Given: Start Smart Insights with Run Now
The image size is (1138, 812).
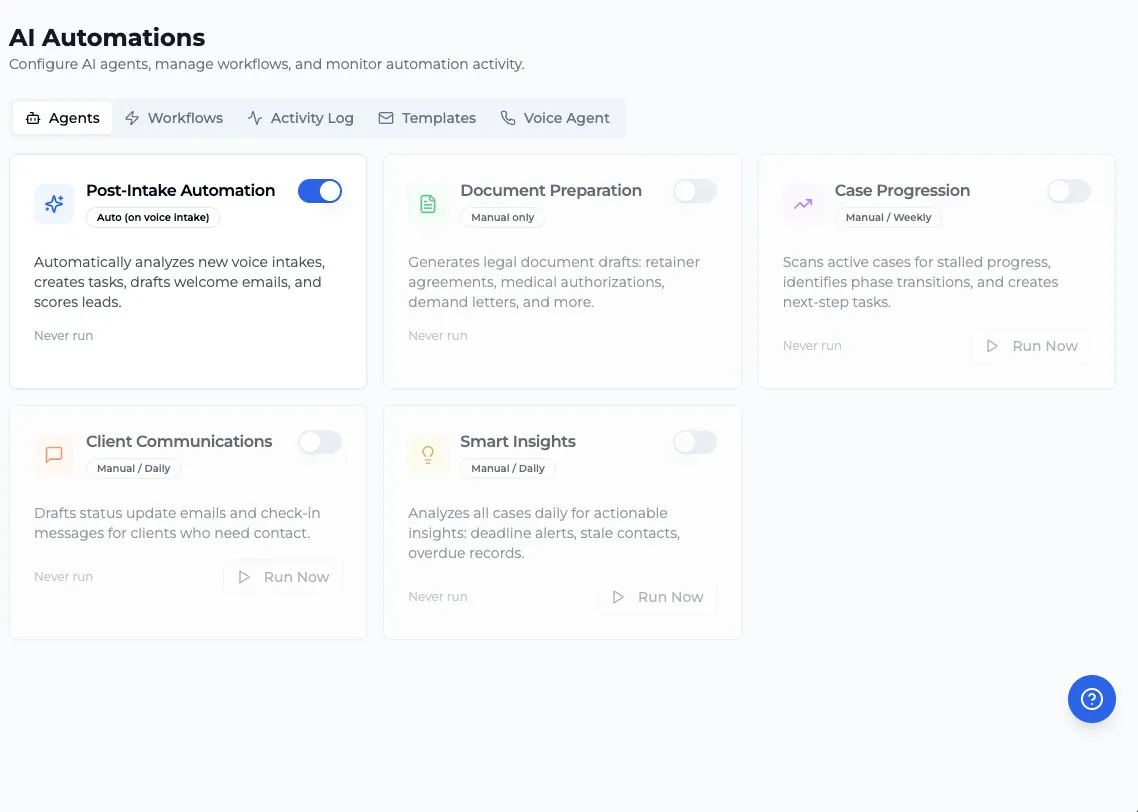Looking at the screenshot, I should coord(658,597).
